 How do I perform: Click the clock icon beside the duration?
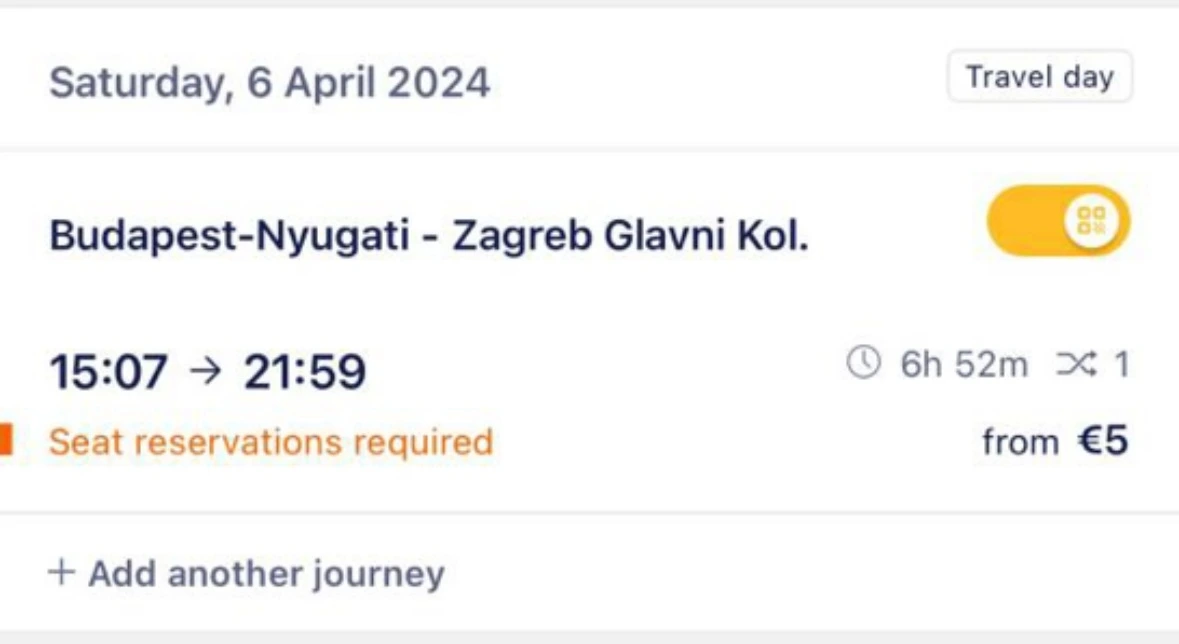pyautogui.click(x=863, y=364)
